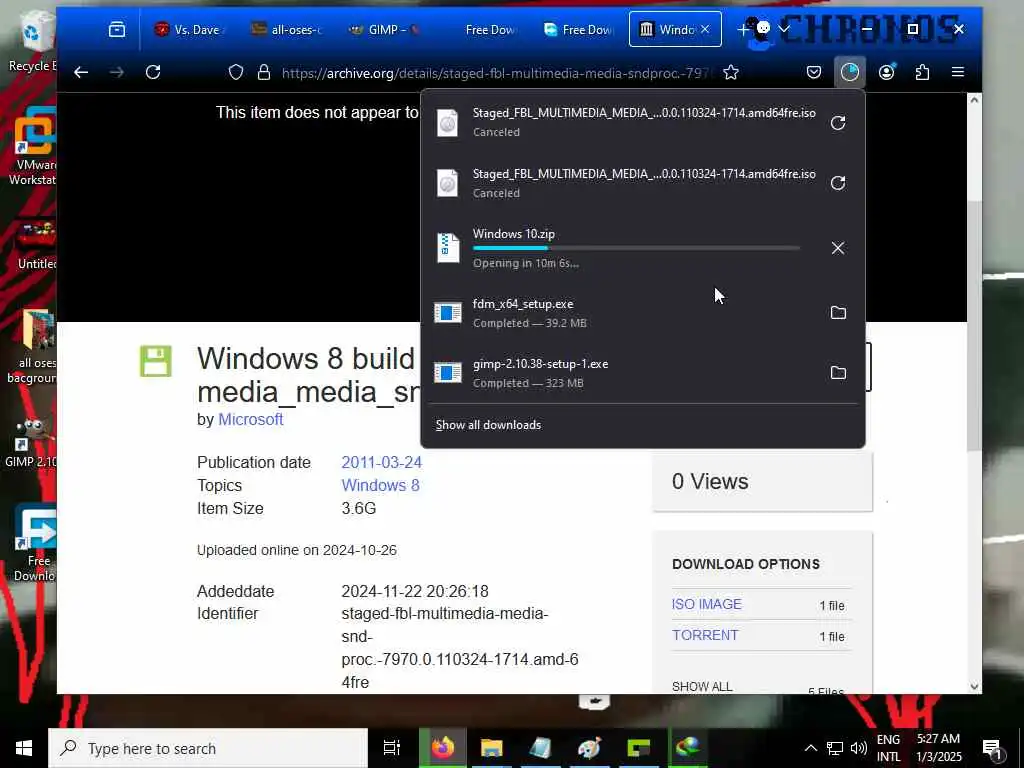Open a new tab with plus
1024x768 pixels.
743,29
